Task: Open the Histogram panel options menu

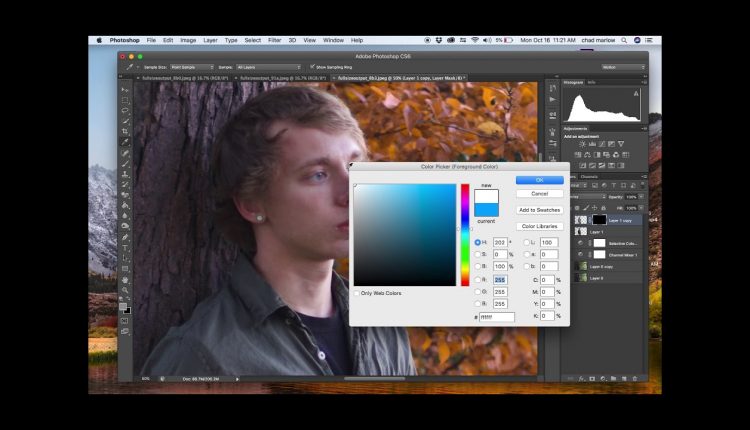Action: pos(644,82)
